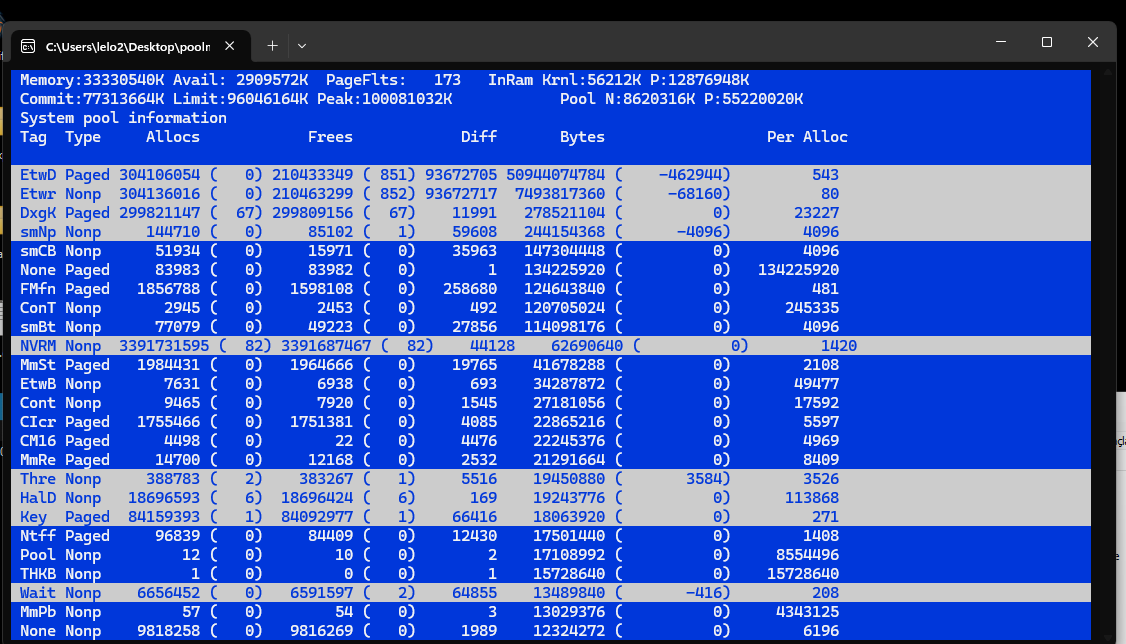Click the MmSt tag row
This screenshot has width=1126, height=644.
tap(551, 365)
